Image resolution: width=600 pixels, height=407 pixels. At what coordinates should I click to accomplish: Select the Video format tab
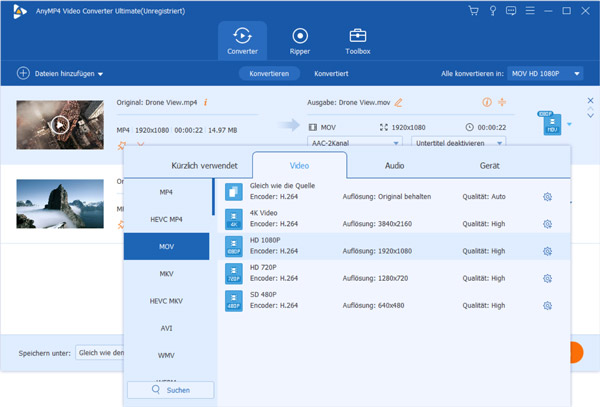click(299, 166)
